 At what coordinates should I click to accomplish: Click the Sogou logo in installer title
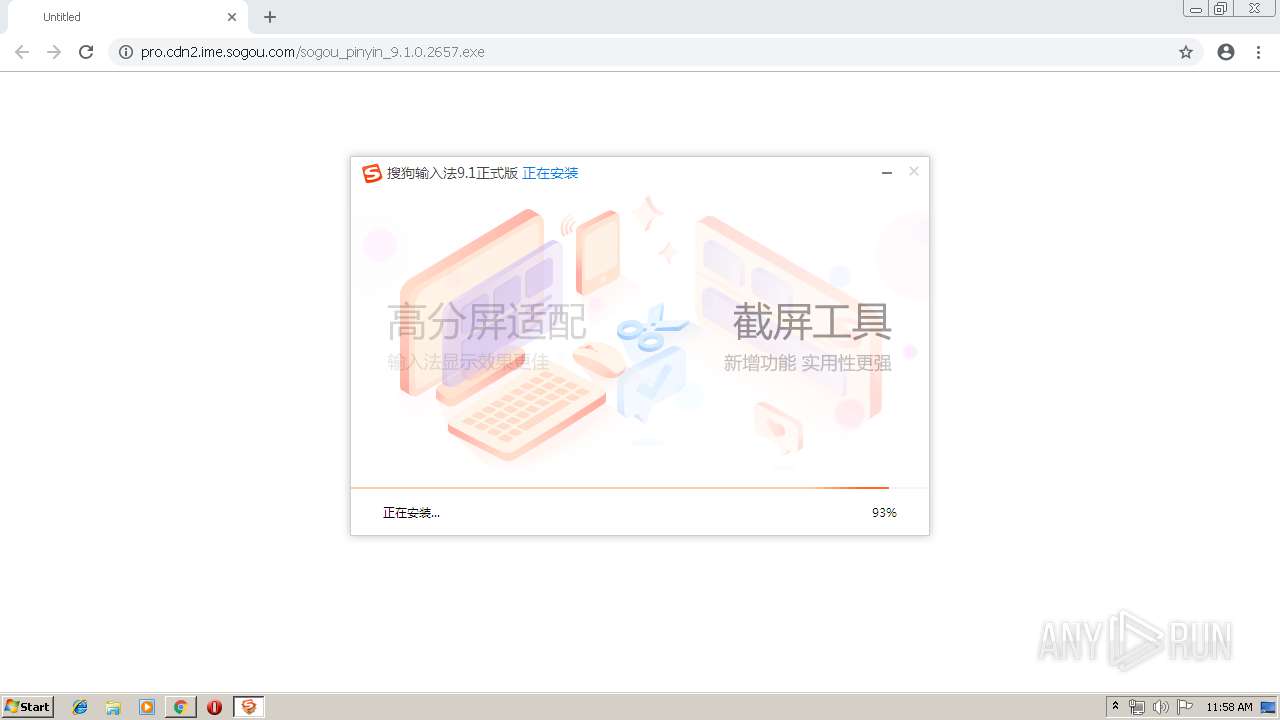point(372,173)
